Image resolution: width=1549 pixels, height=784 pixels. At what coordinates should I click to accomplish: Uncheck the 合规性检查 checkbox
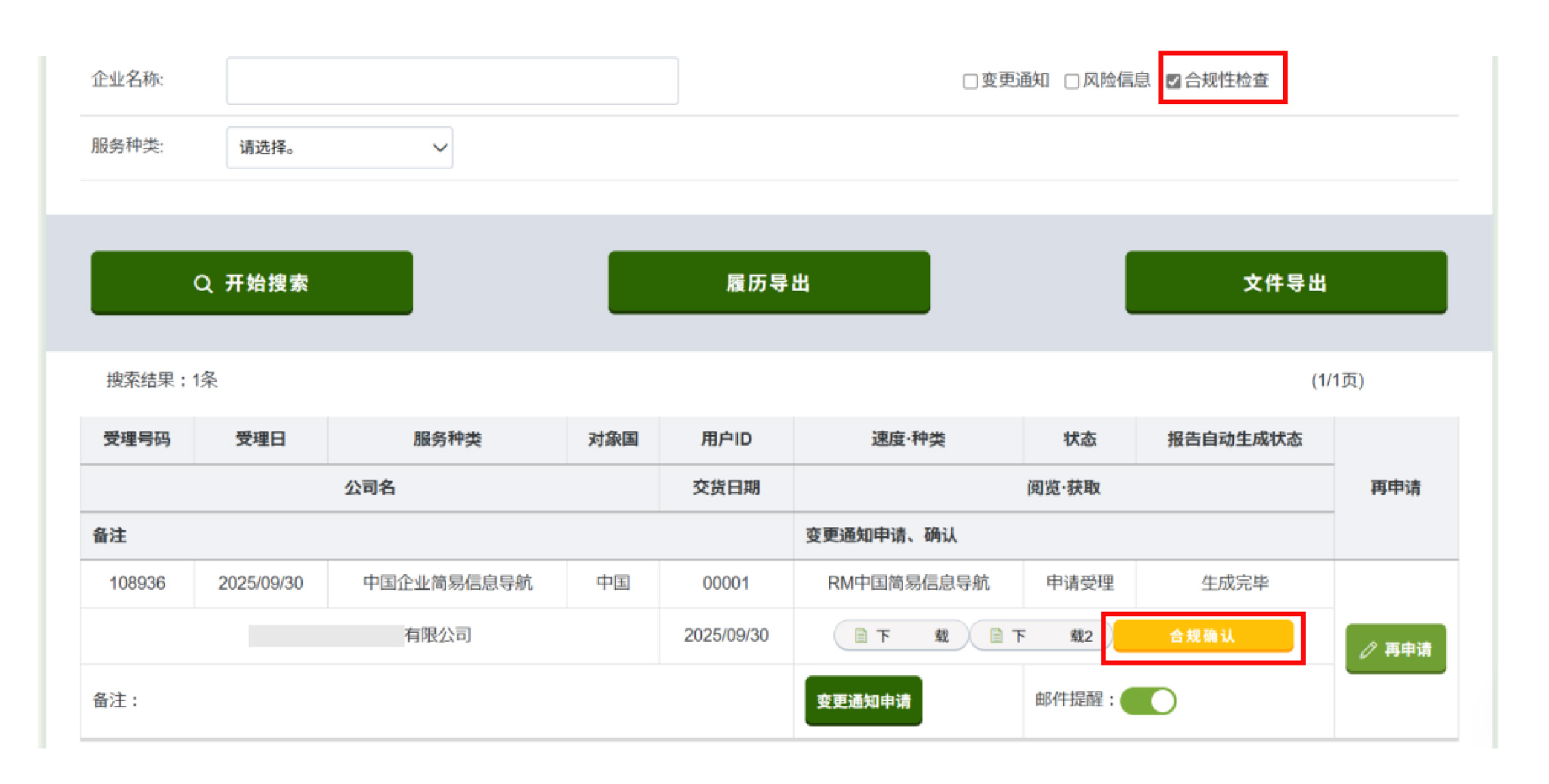pyautogui.click(x=1173, y=82)
